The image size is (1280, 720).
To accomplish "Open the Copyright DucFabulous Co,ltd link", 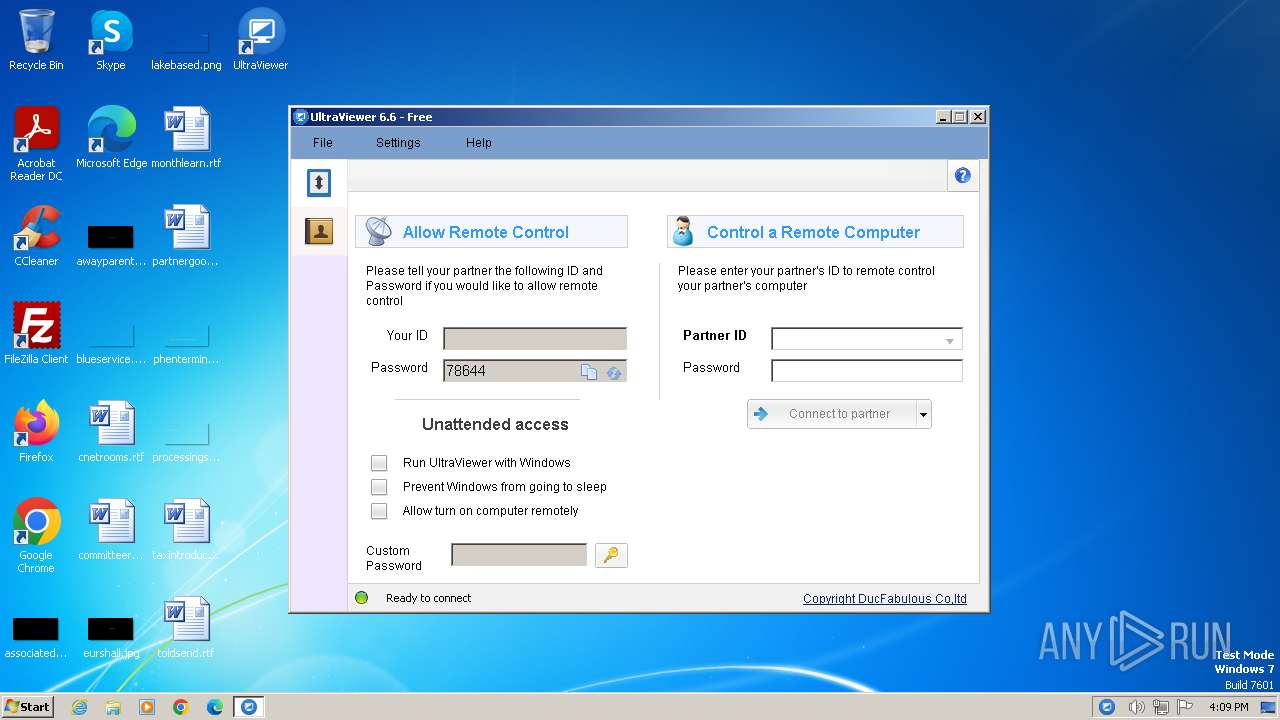I will pos(885,599).
